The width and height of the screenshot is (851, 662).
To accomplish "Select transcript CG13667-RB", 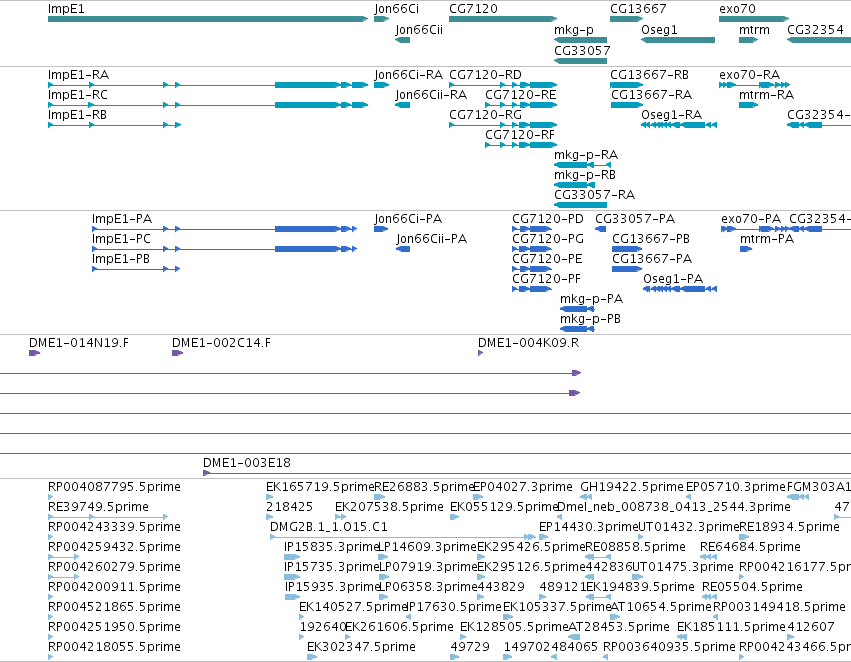I will coord(626,85).
